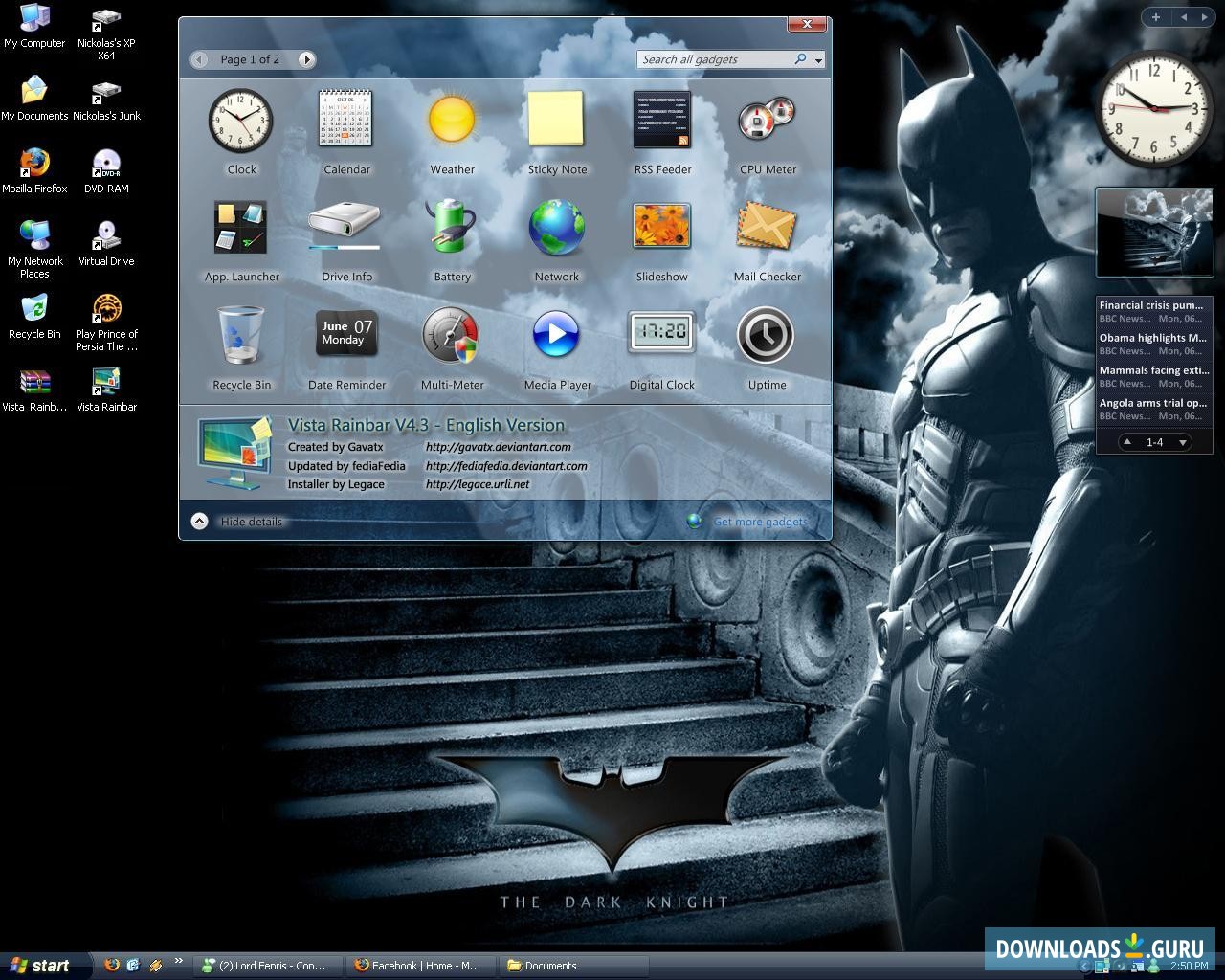Expand the Quick Launch overflow chevron

(178, 962)
